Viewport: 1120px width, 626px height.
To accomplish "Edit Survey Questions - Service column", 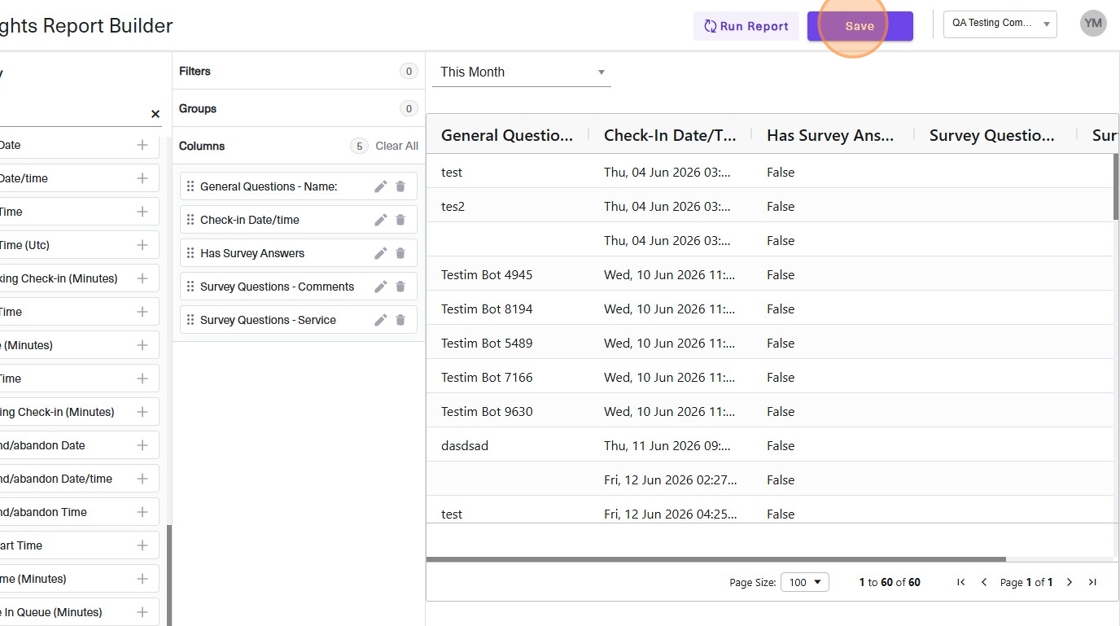I will tap(380, 320).
